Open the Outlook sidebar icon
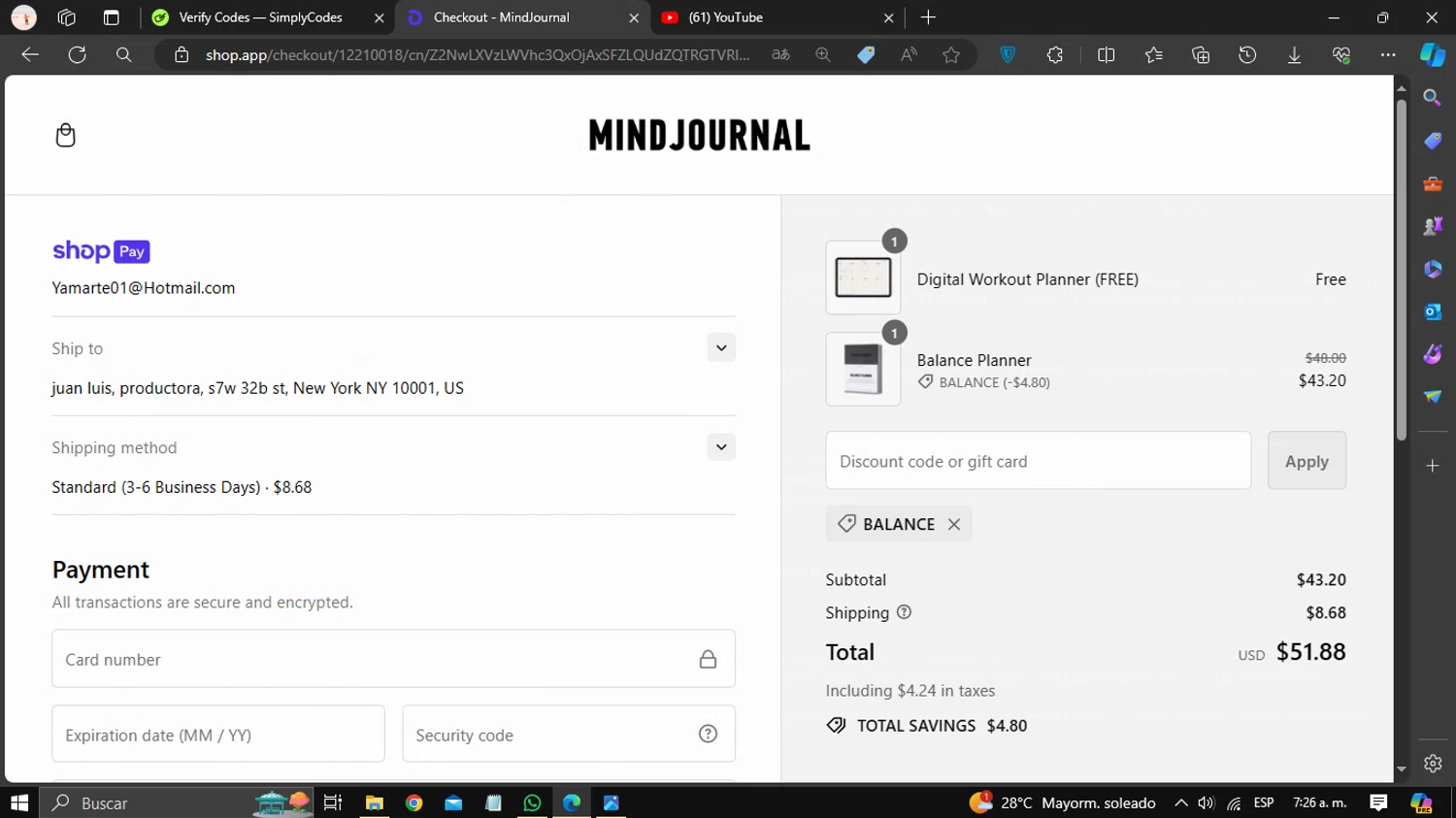 point(1433,311)
